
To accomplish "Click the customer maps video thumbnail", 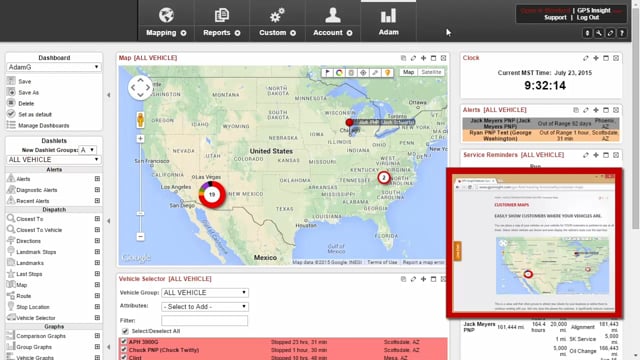I will [x=534, y=243].
